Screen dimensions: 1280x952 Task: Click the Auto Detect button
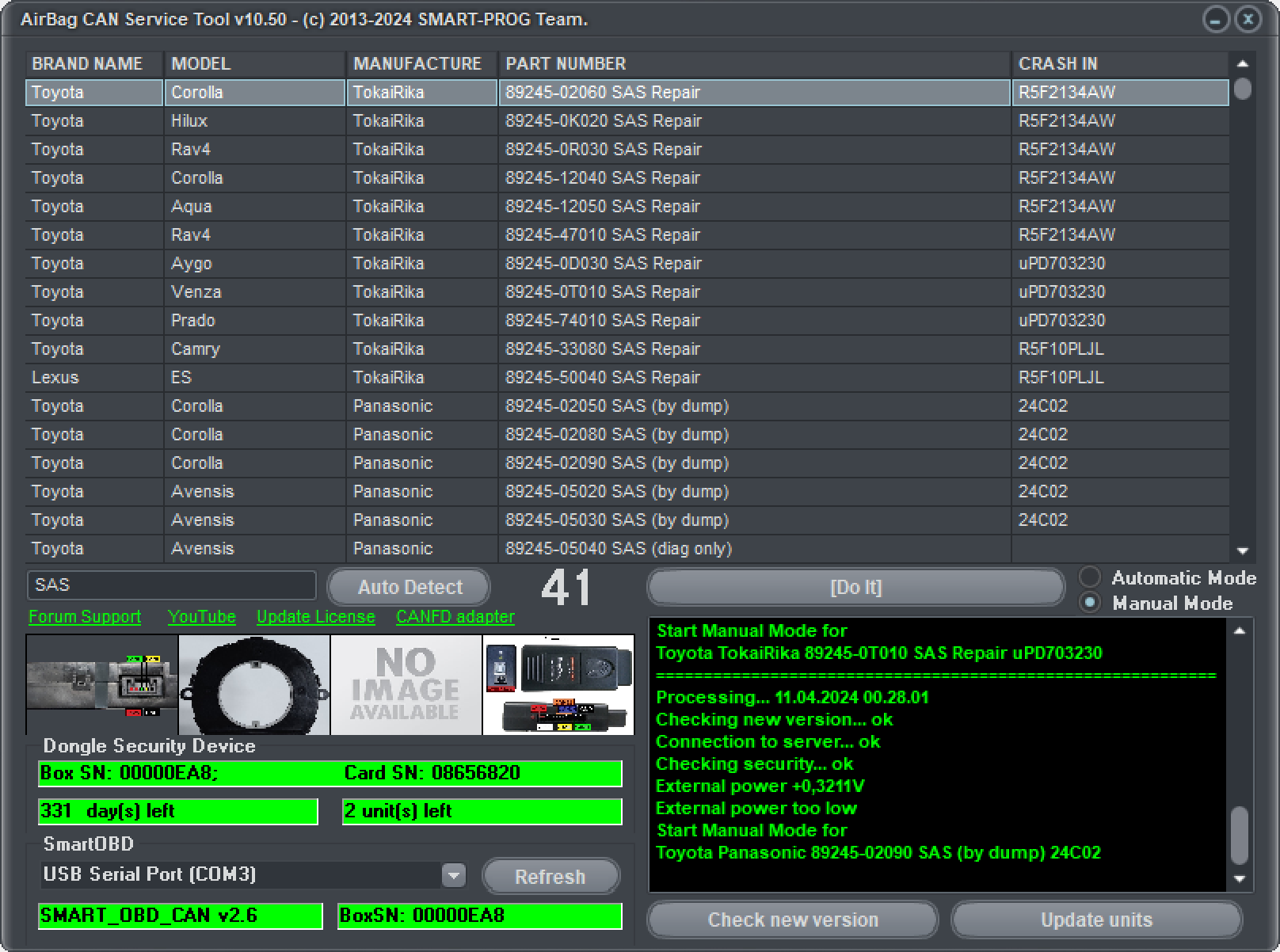pyautogui.click(x=410, y=588)
